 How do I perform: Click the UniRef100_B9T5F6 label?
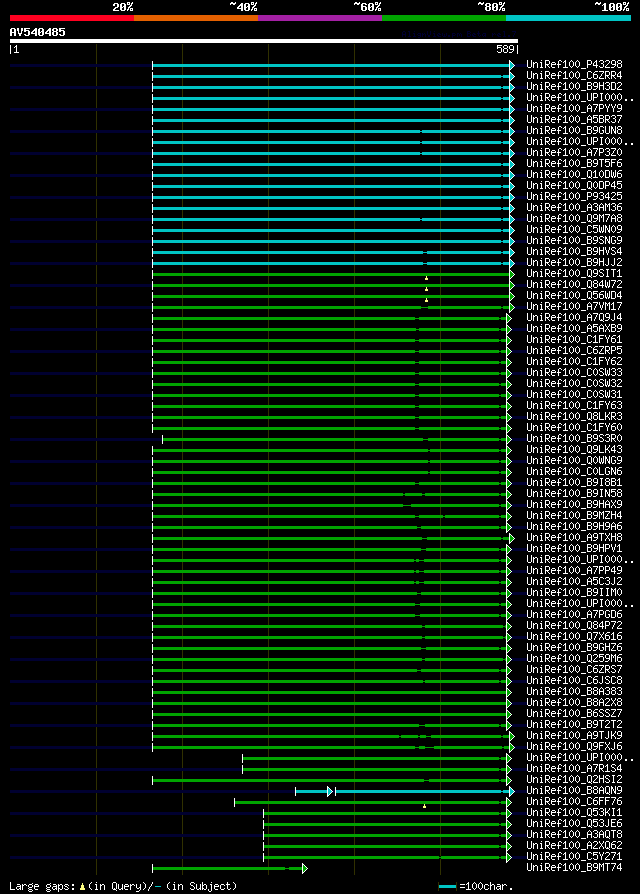(574, 164)
